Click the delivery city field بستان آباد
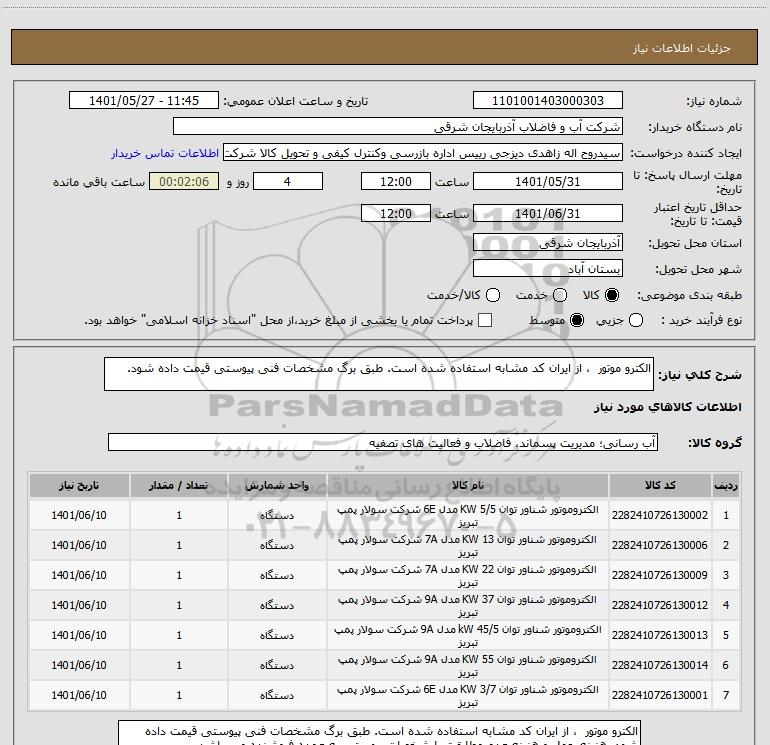This screenshot has height=745, width=770. point(548,269)
